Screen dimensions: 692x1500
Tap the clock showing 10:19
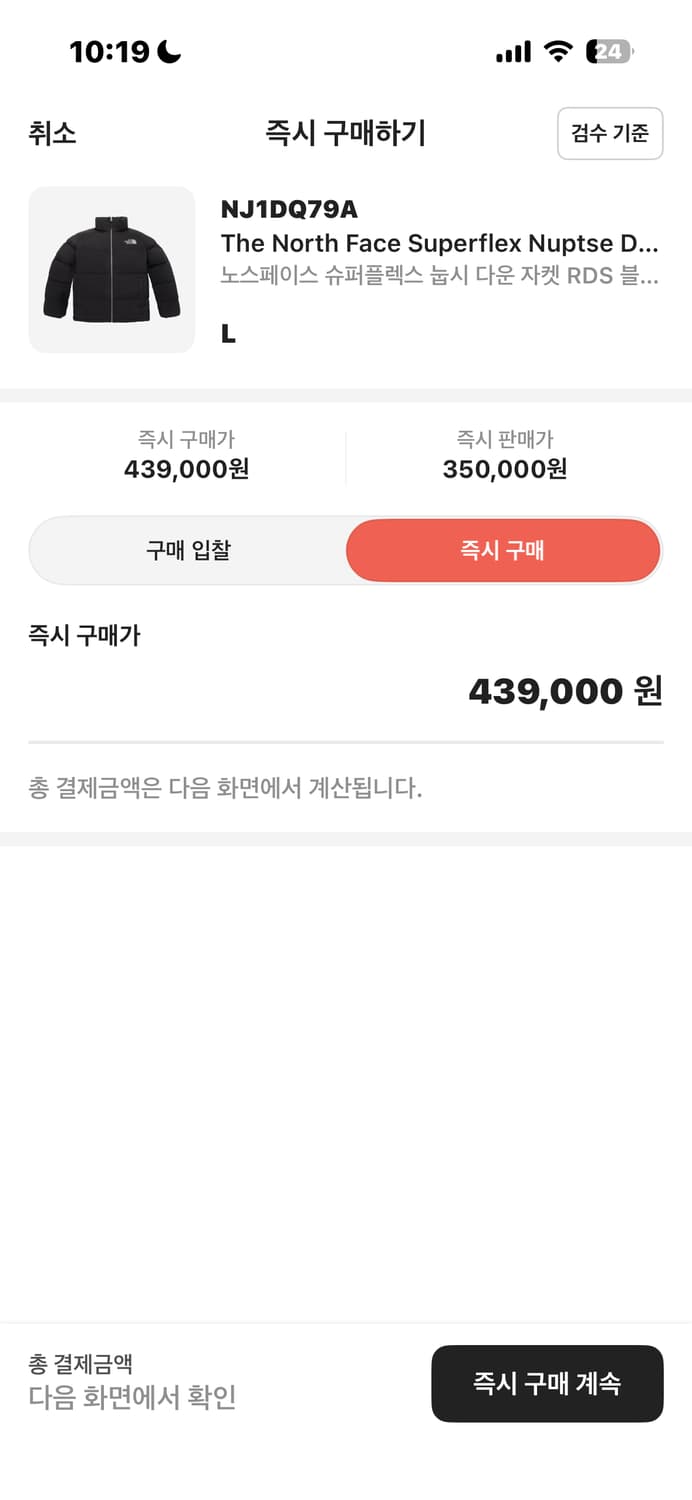[102, 52]
